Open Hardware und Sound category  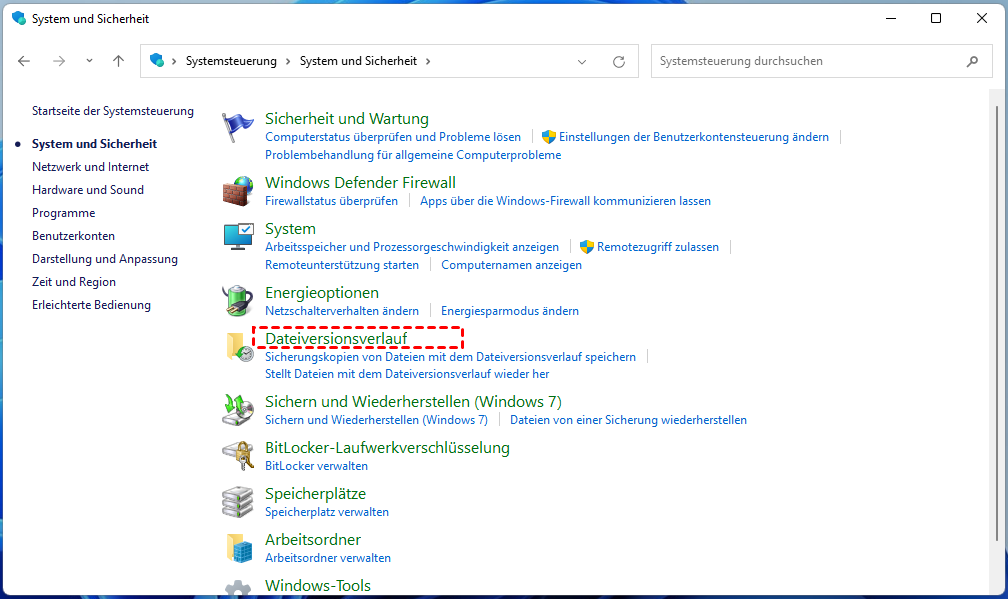[88, 190]
